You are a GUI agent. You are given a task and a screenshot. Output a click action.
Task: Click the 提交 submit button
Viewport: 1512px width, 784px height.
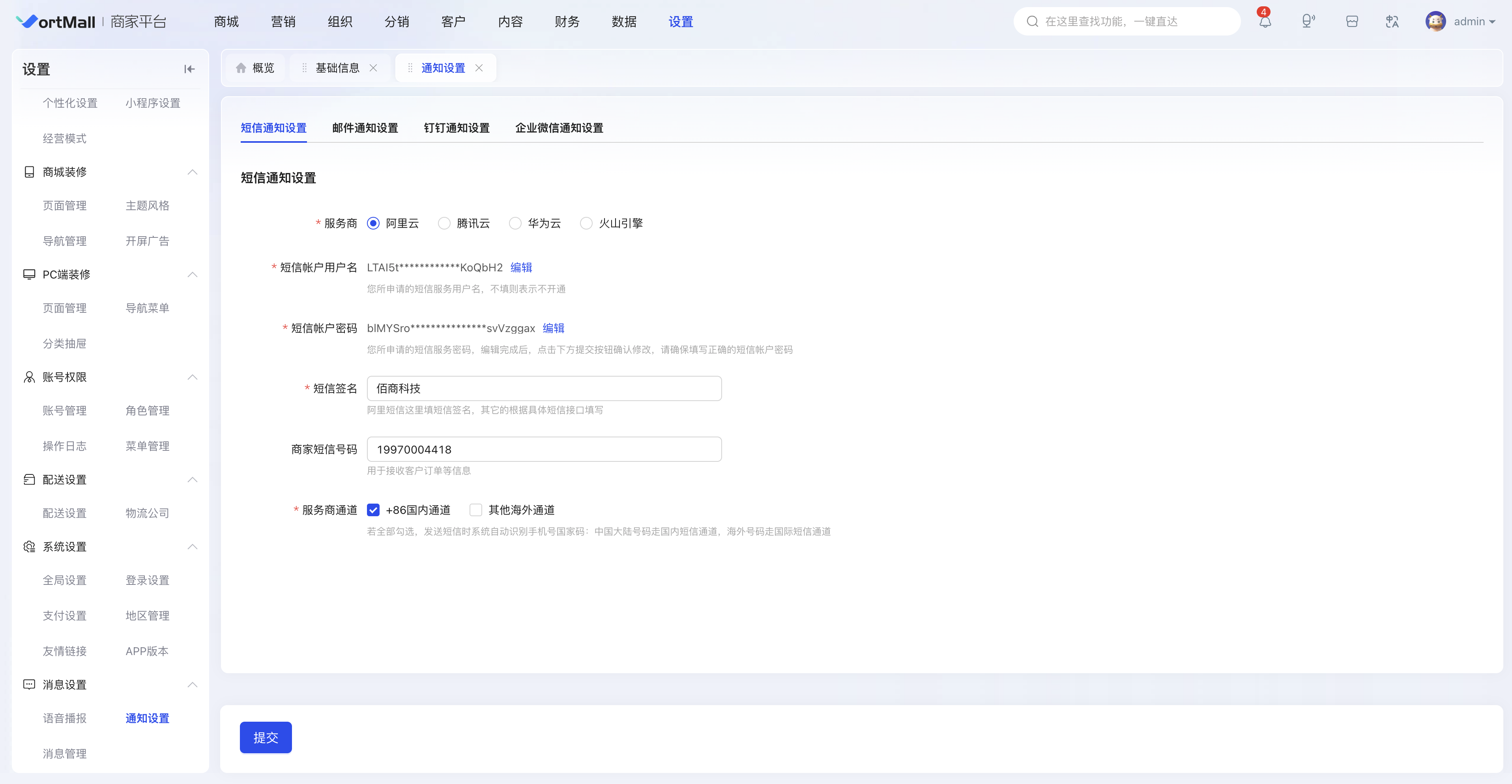266,737
